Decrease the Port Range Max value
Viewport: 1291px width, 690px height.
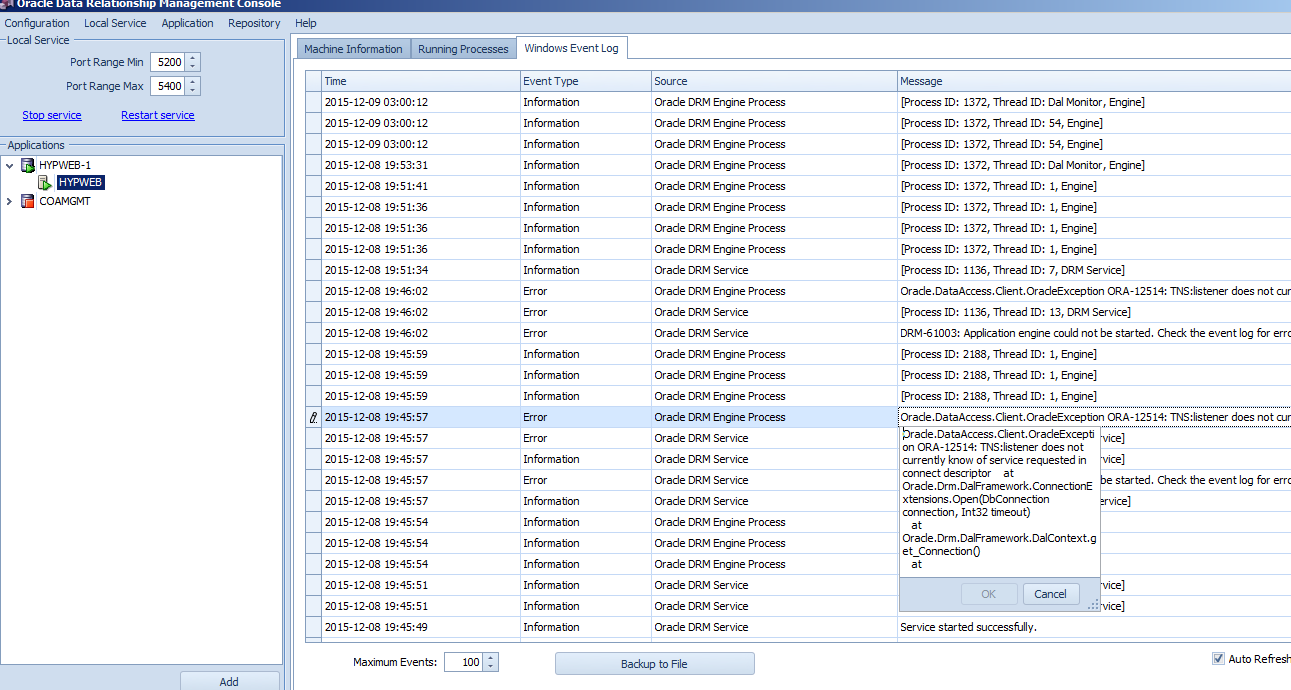[193, 91]
